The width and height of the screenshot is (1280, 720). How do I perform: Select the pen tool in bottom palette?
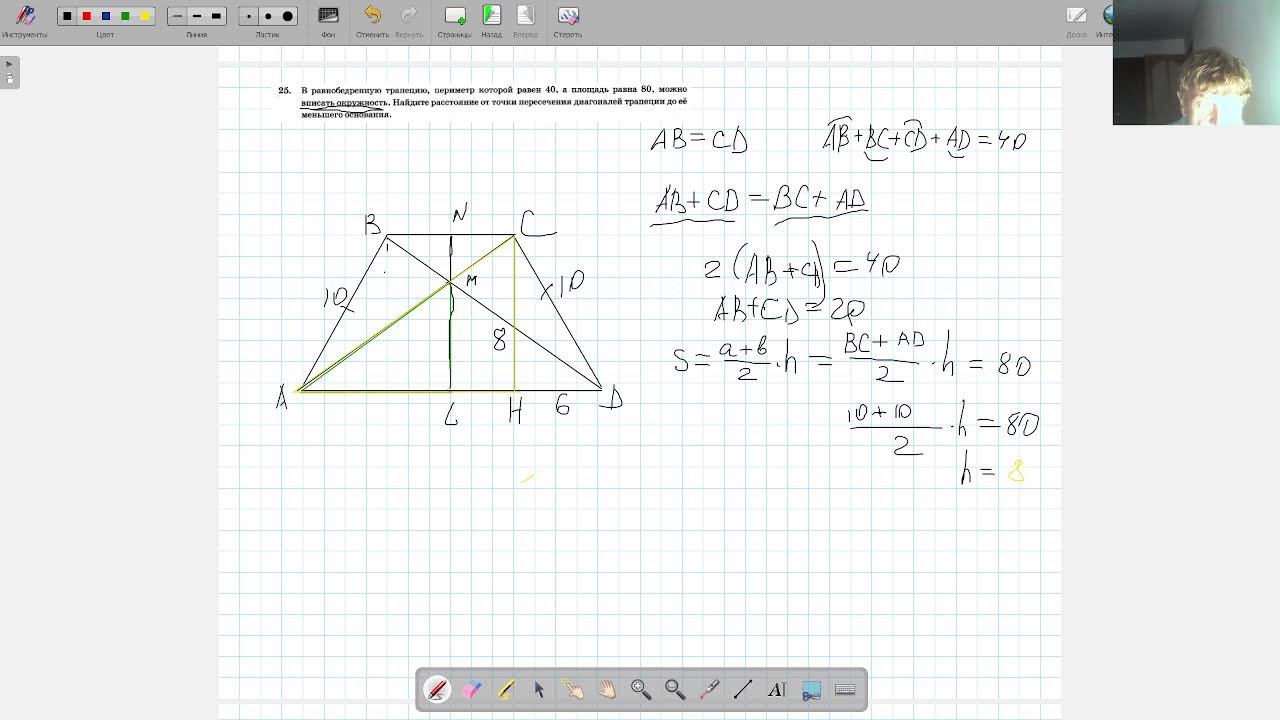click(437, 689)
